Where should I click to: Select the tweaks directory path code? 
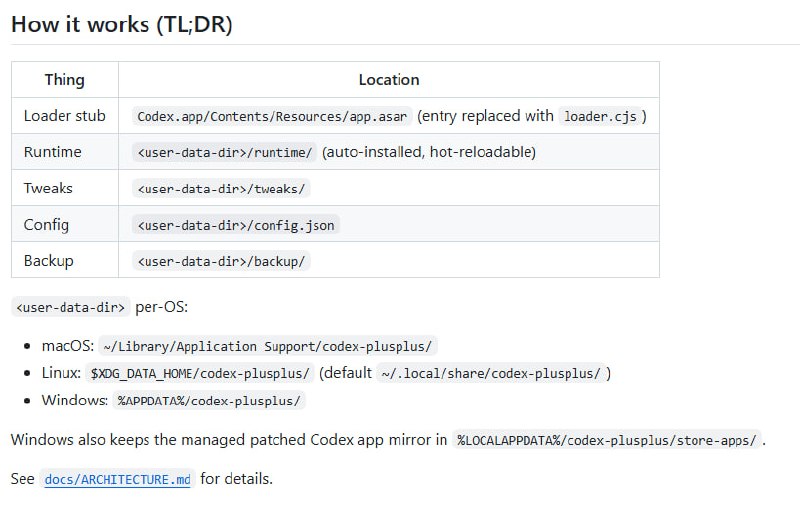tap(221, 189)
